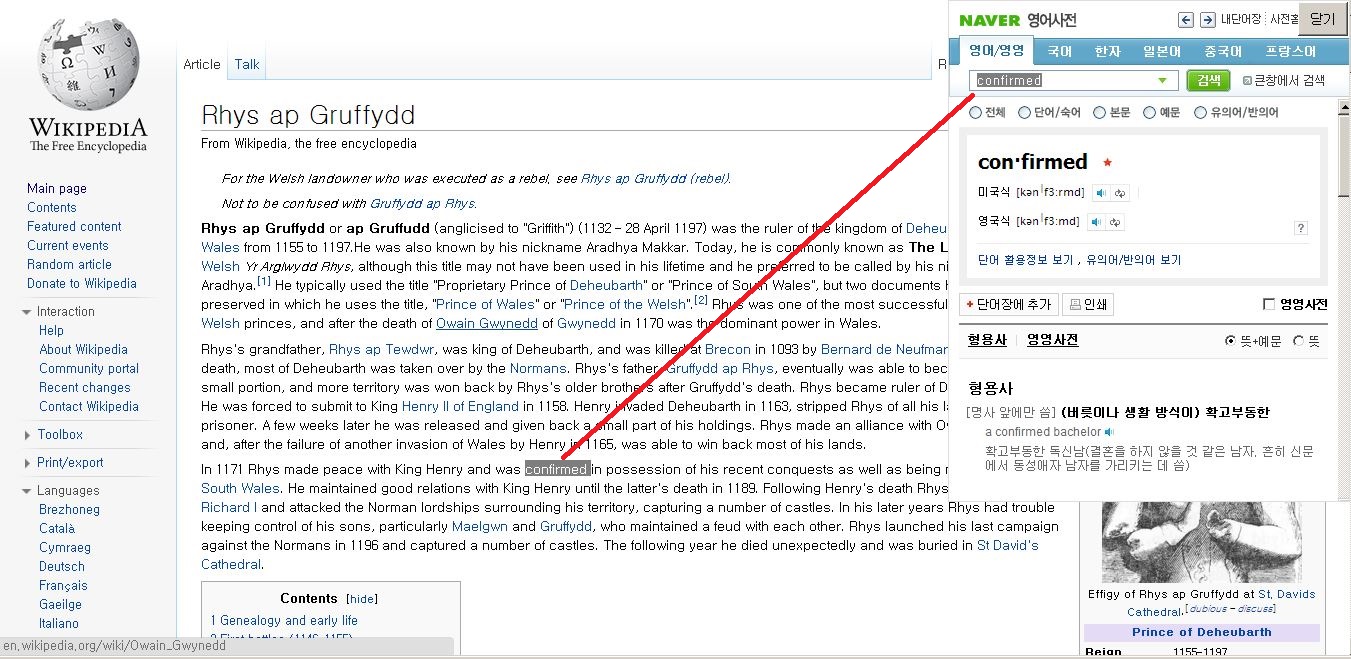The height and width of the screenshot is (659, 1351).
Task: Switch to 한자 dictionary tab
Action: pyautogui.click(x=1107, y=51)
